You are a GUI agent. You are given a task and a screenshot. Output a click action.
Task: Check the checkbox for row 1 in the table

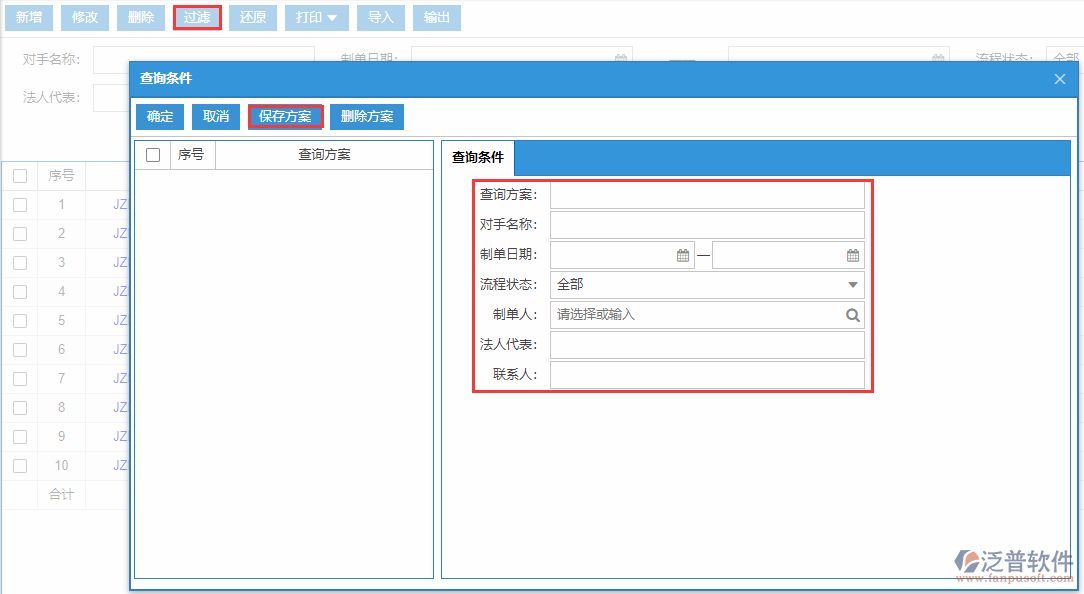pyautogui.click(x=21, y=204)
